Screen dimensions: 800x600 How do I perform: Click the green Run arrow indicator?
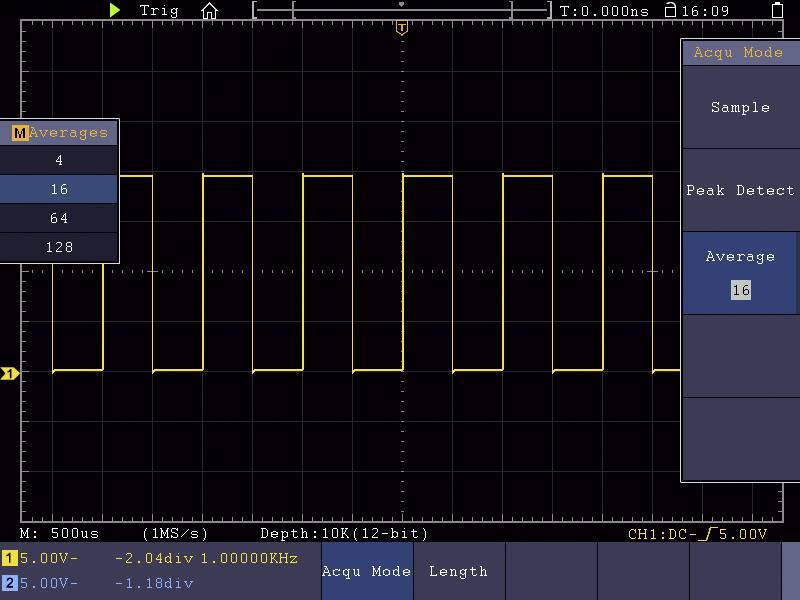113,11
